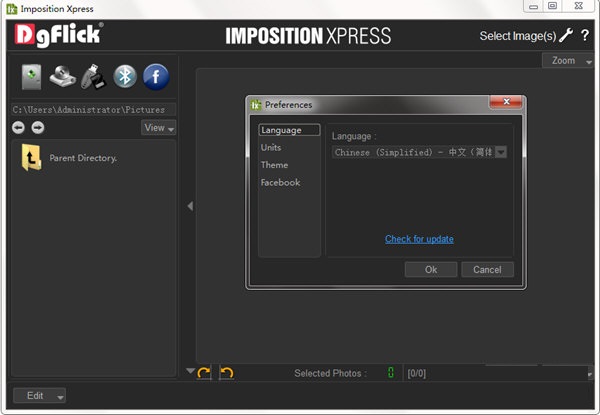Go forward with the right arrow button
Viewport: 600px width, 415px height.
pos(38,127)
